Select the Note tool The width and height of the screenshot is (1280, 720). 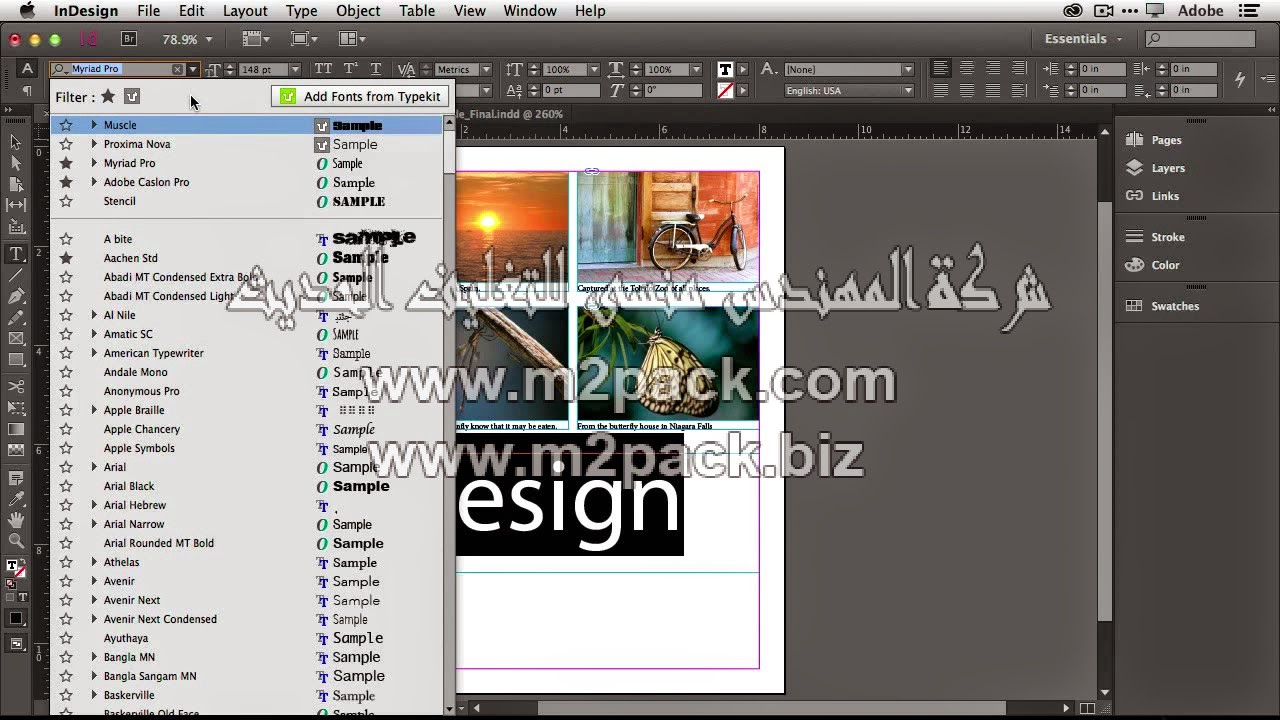point(16,479)
